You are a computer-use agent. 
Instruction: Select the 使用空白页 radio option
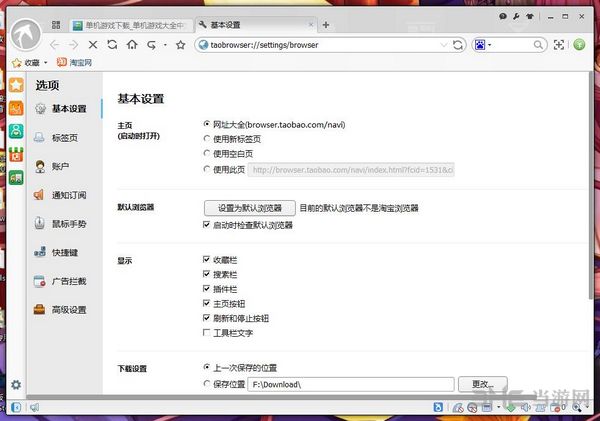(206, 155)
